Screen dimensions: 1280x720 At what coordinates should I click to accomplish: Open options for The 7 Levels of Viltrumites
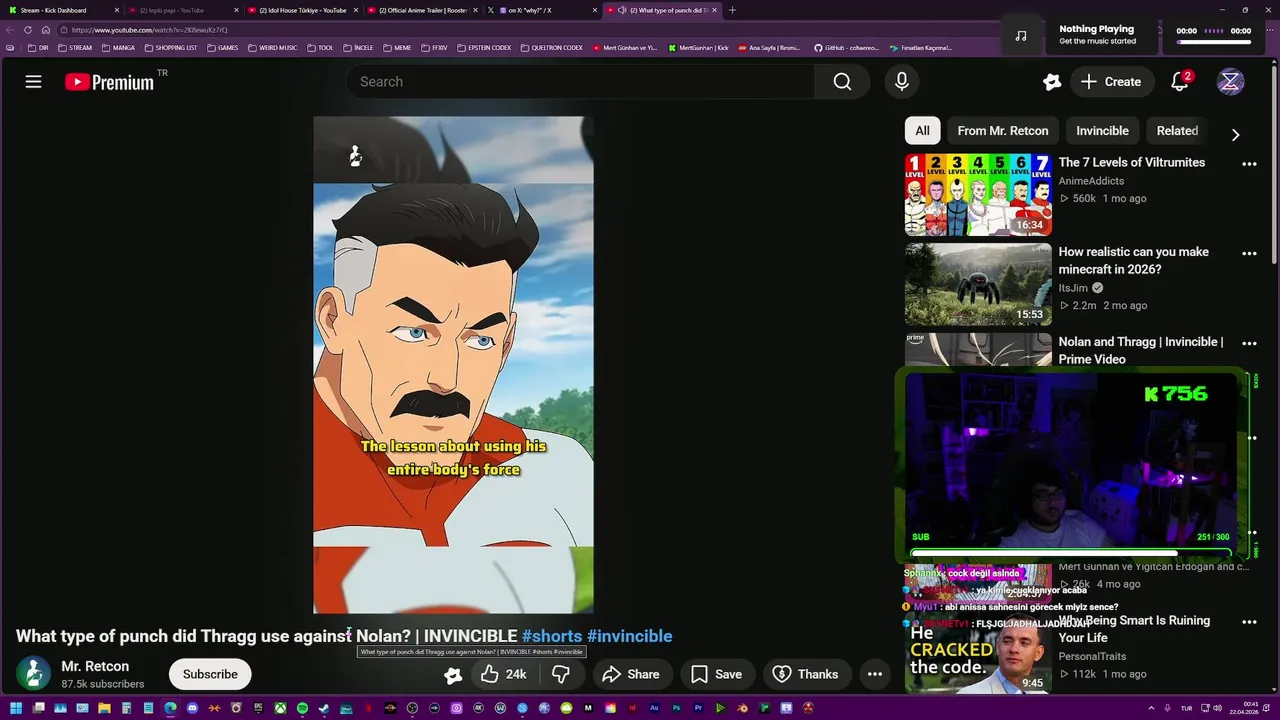click(1249, 164)
